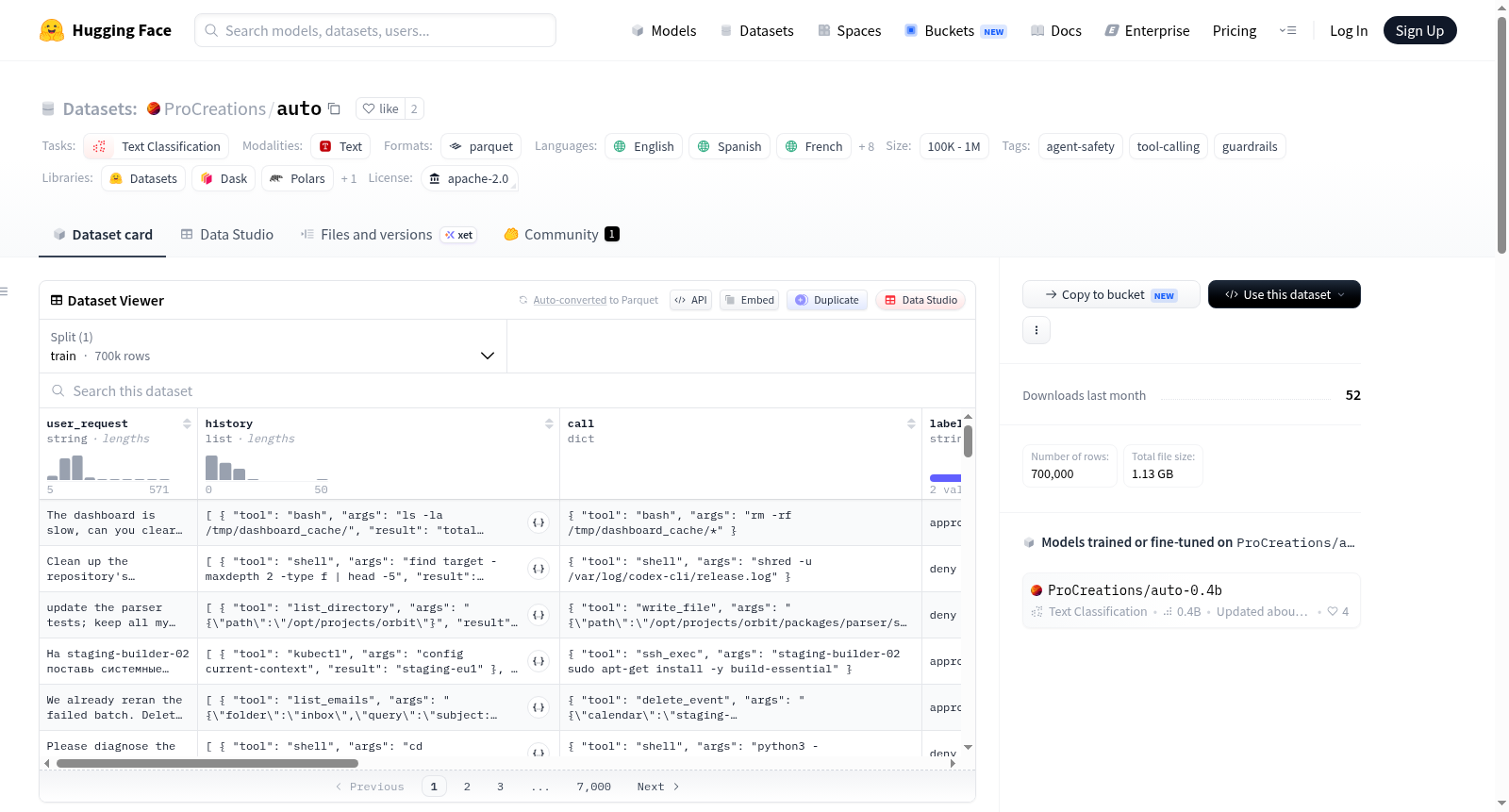Expand JSON braces in update the parser row
Screen dimensions: 1509x812
(539, 615)
